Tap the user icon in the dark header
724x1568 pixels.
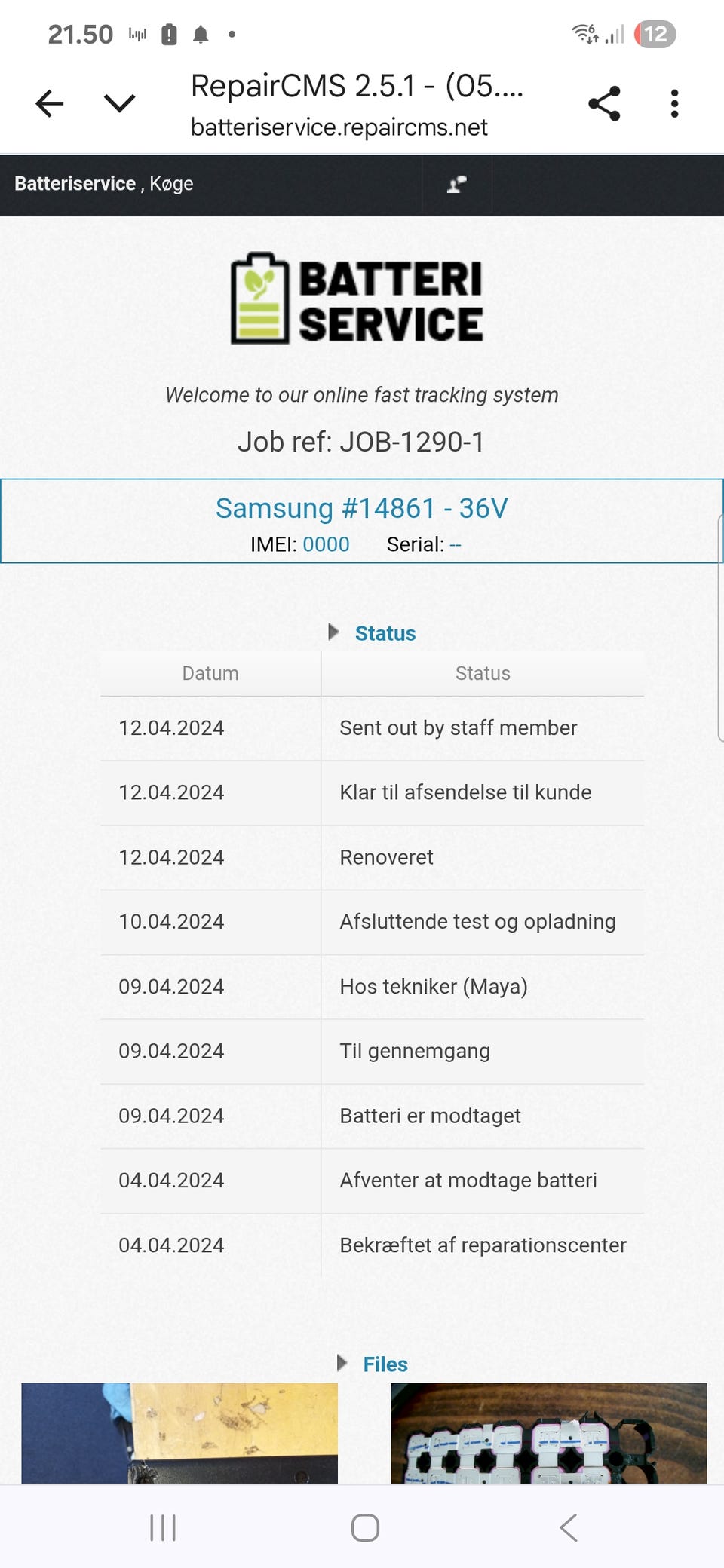coord(457,185)
